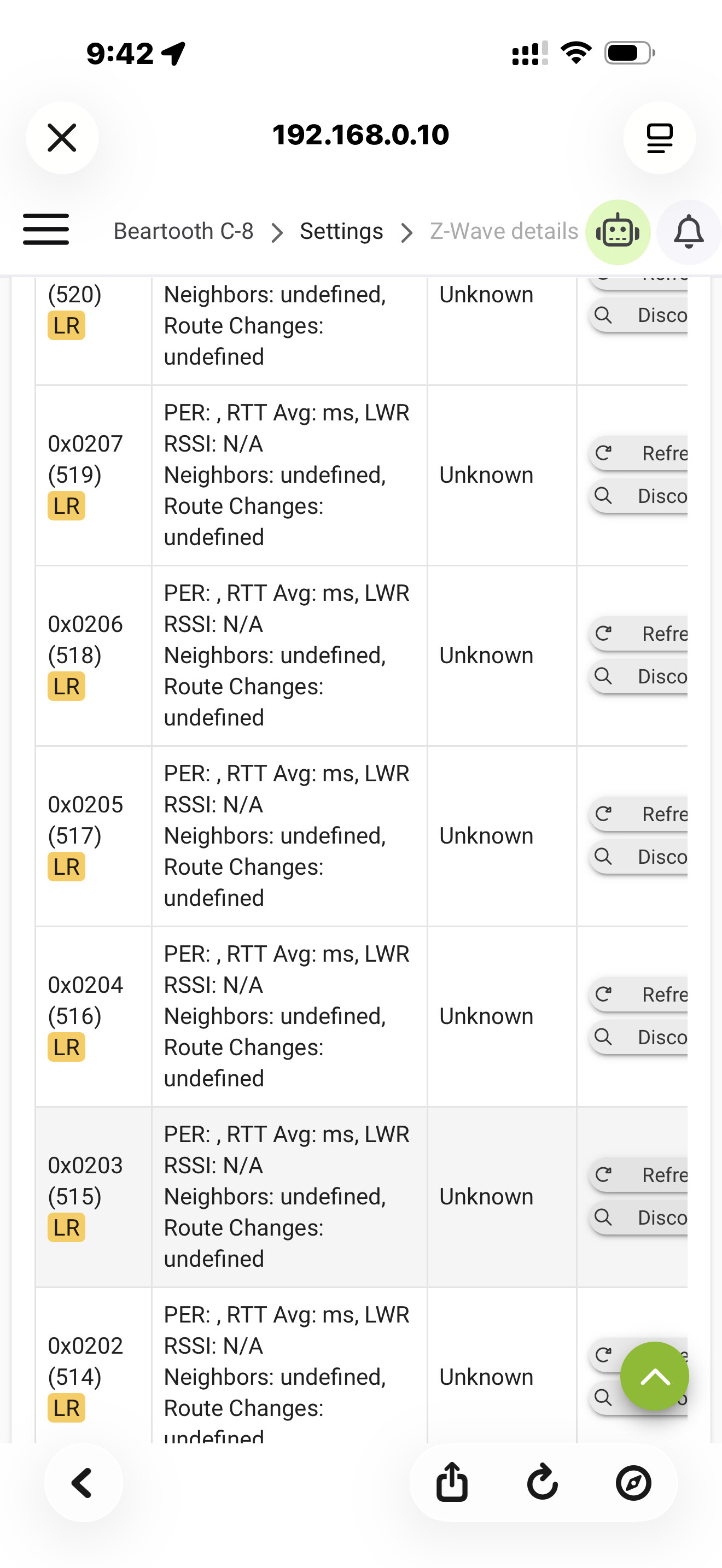Click Refresh for node 0x0203
Viewport: 722px width, 1568px height.
coord(639,1175)
